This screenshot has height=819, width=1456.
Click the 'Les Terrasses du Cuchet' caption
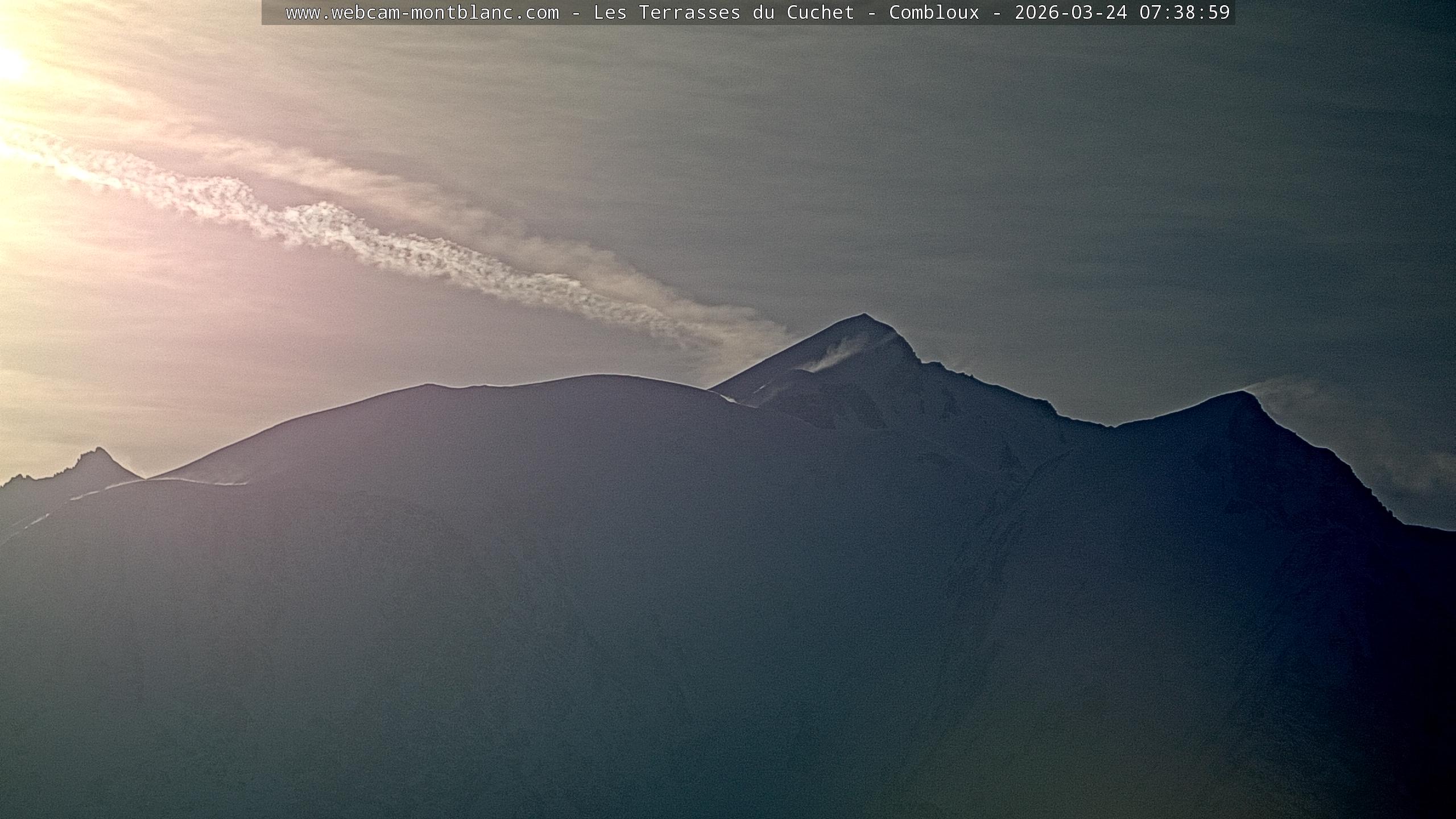[723, 13]
